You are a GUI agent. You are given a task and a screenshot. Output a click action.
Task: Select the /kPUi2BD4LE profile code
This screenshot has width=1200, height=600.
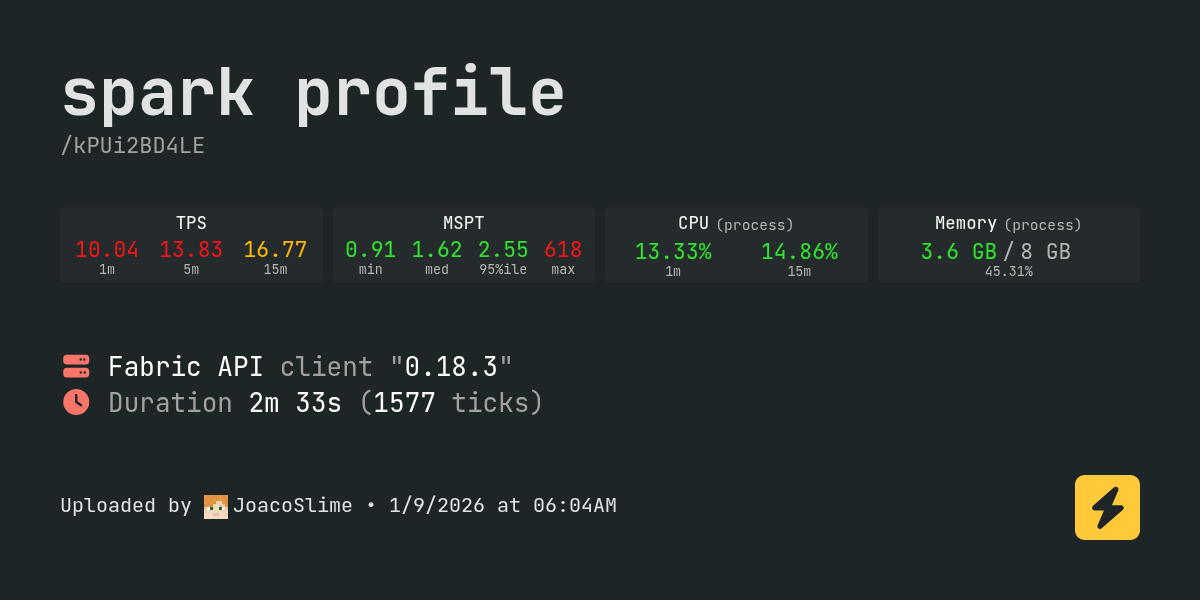tap(132, 146)
